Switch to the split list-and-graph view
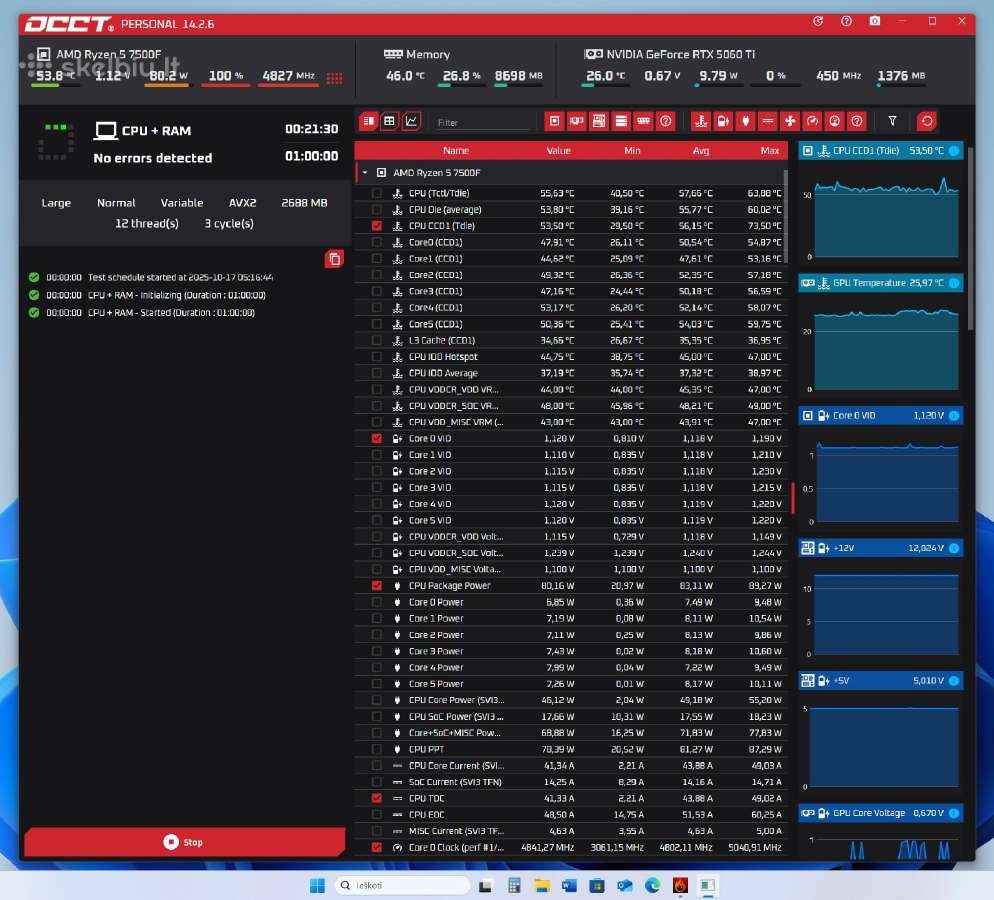The height and width of the screenshot is (900, 994). pyautogui.click(x=368, y=121)
